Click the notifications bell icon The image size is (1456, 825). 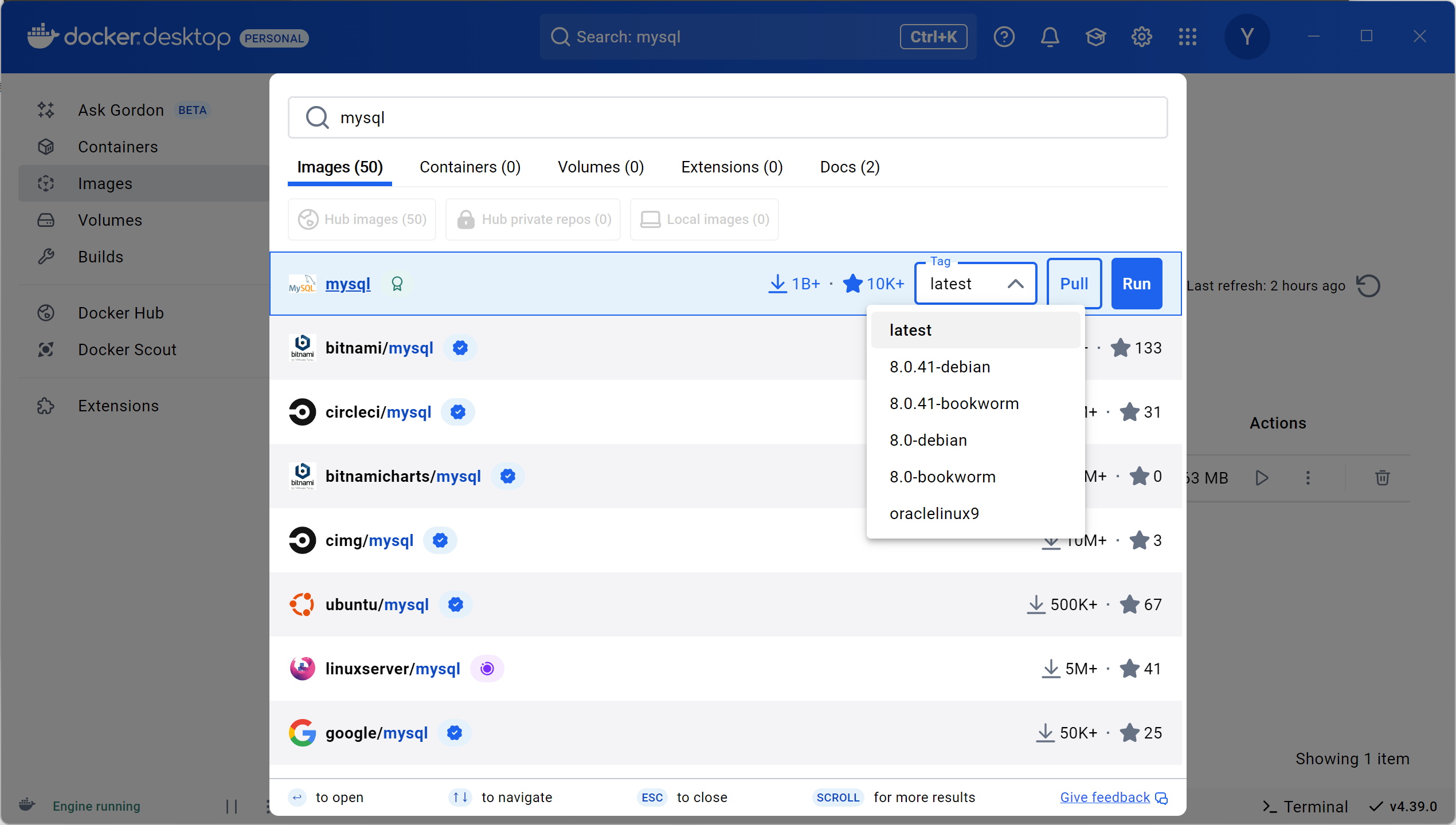[1050, 37]
